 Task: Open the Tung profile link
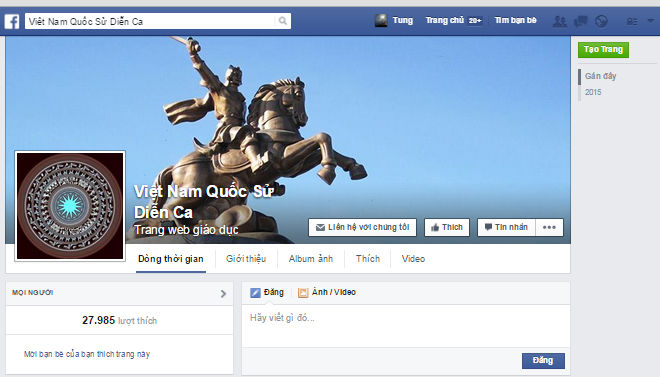pyautogui.click(x=402, y=20)
